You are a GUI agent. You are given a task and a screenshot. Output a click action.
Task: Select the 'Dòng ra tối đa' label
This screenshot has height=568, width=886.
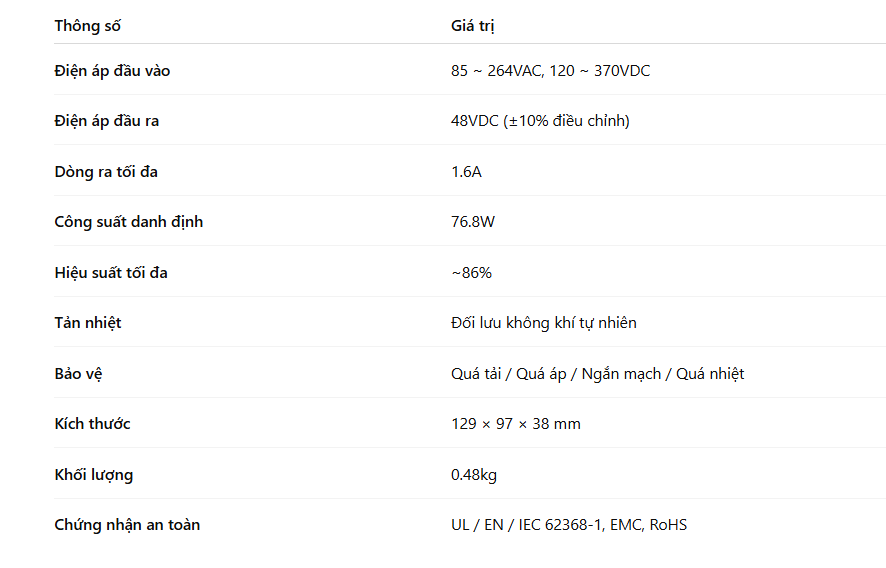[106, 171]
